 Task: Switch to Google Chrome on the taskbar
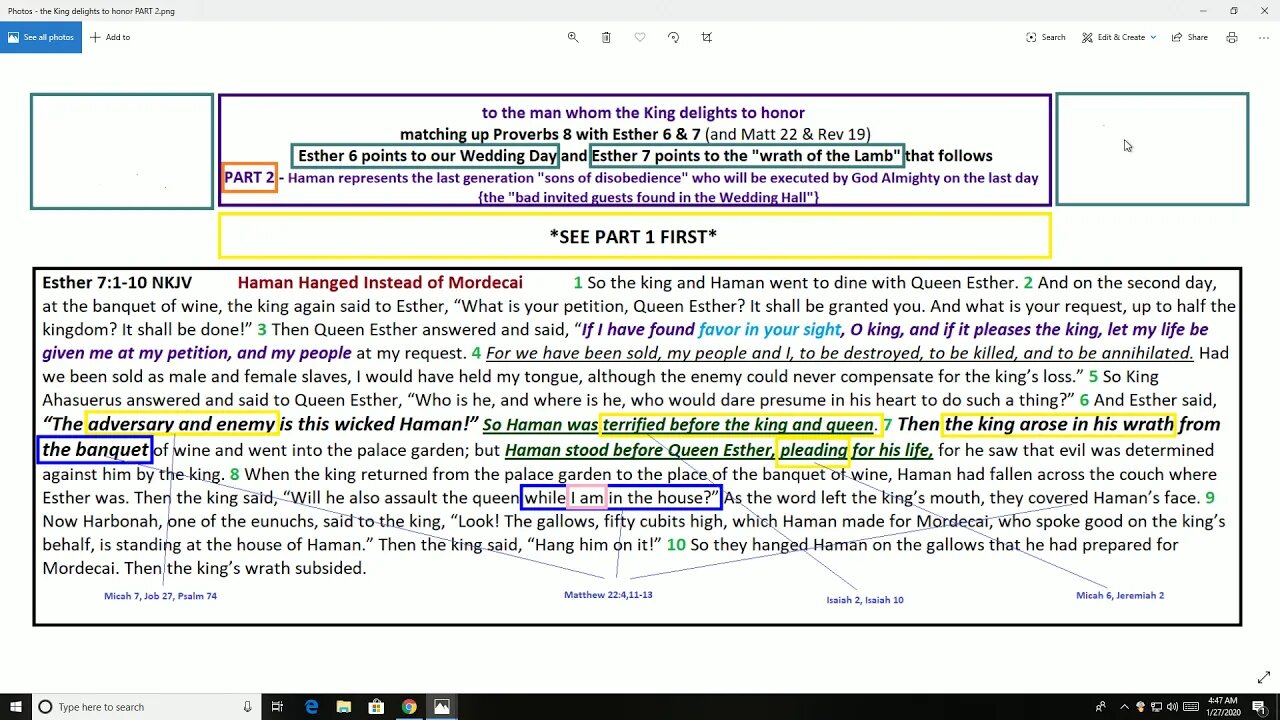pyautogui.click(x=409, y=707)
